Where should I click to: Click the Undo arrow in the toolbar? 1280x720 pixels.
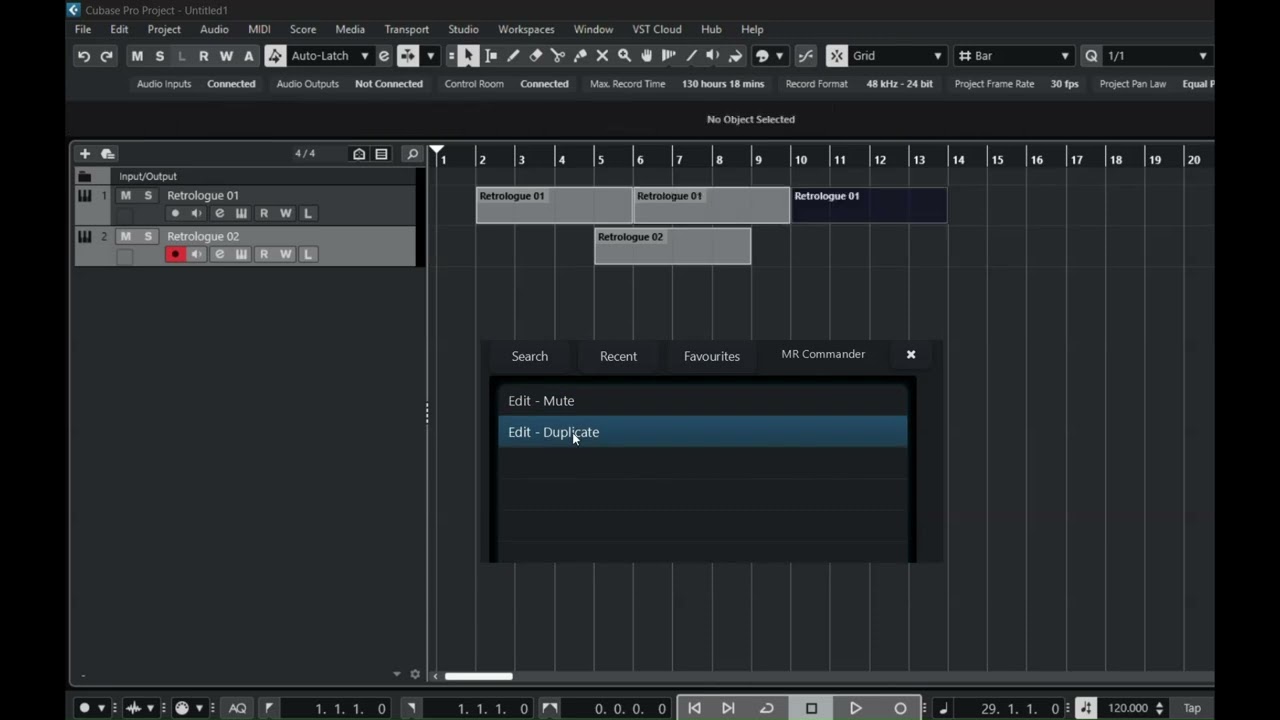84,56
